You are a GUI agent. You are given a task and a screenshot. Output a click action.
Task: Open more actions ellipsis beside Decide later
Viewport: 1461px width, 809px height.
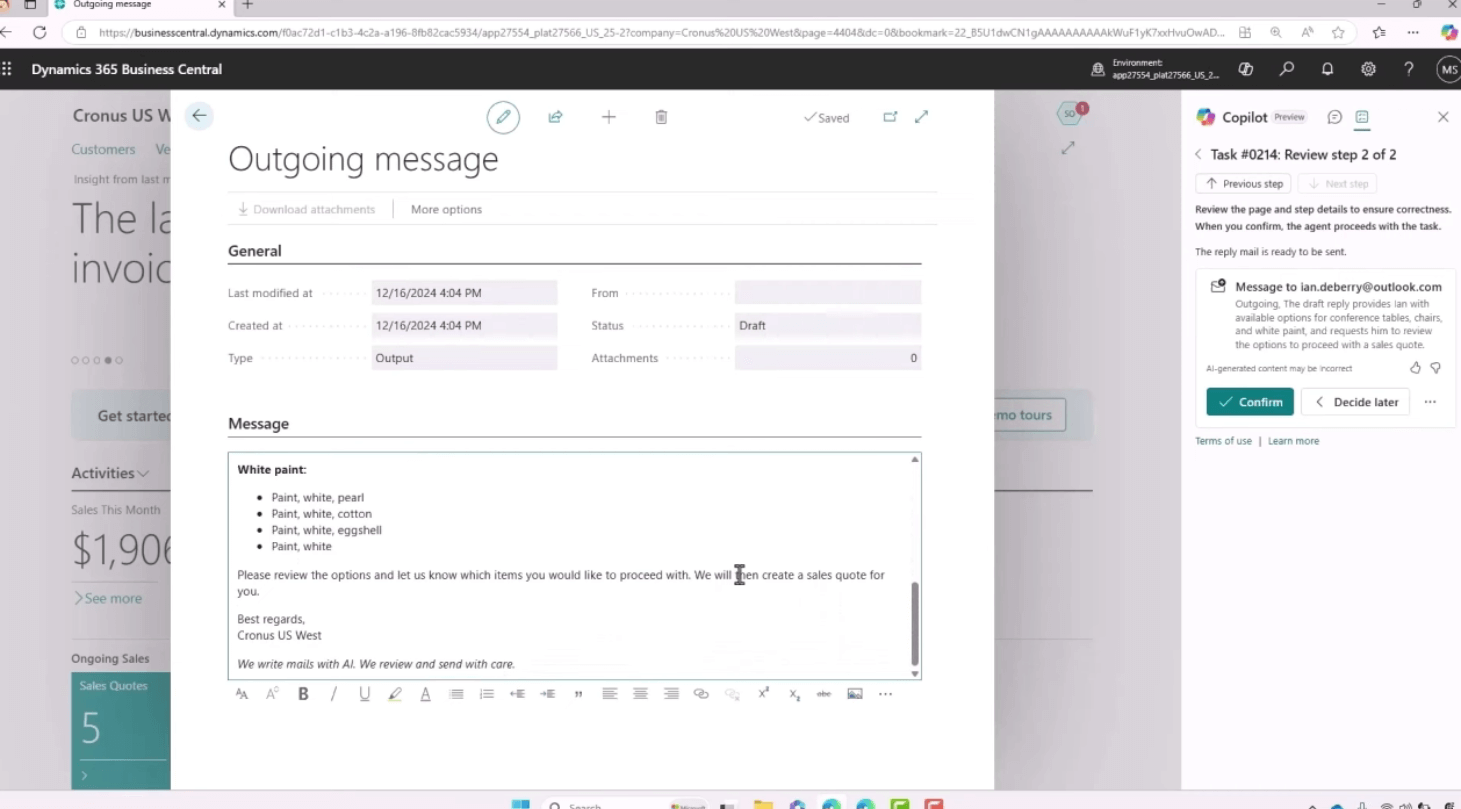(1430, 402)
